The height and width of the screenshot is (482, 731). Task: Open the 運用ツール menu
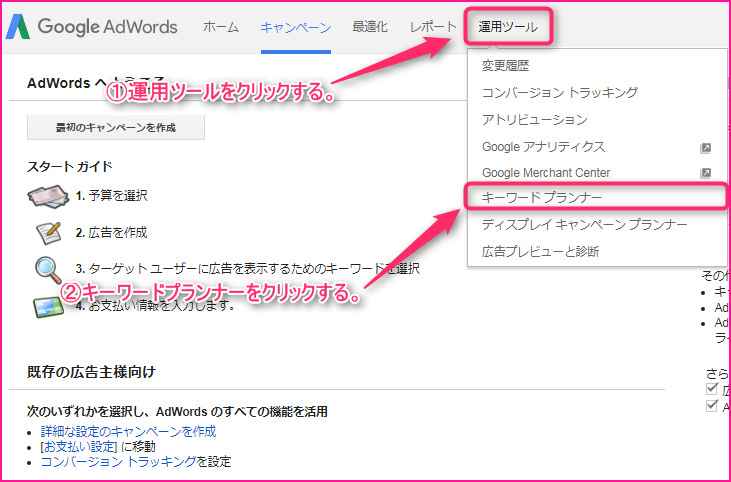(x=508, y=27)
